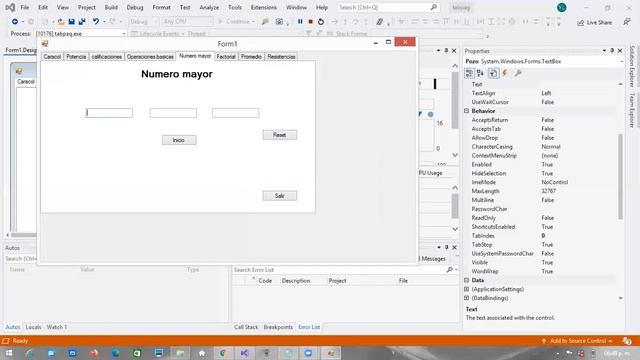Open the Breakpoints tab

(x=278, y=327)
